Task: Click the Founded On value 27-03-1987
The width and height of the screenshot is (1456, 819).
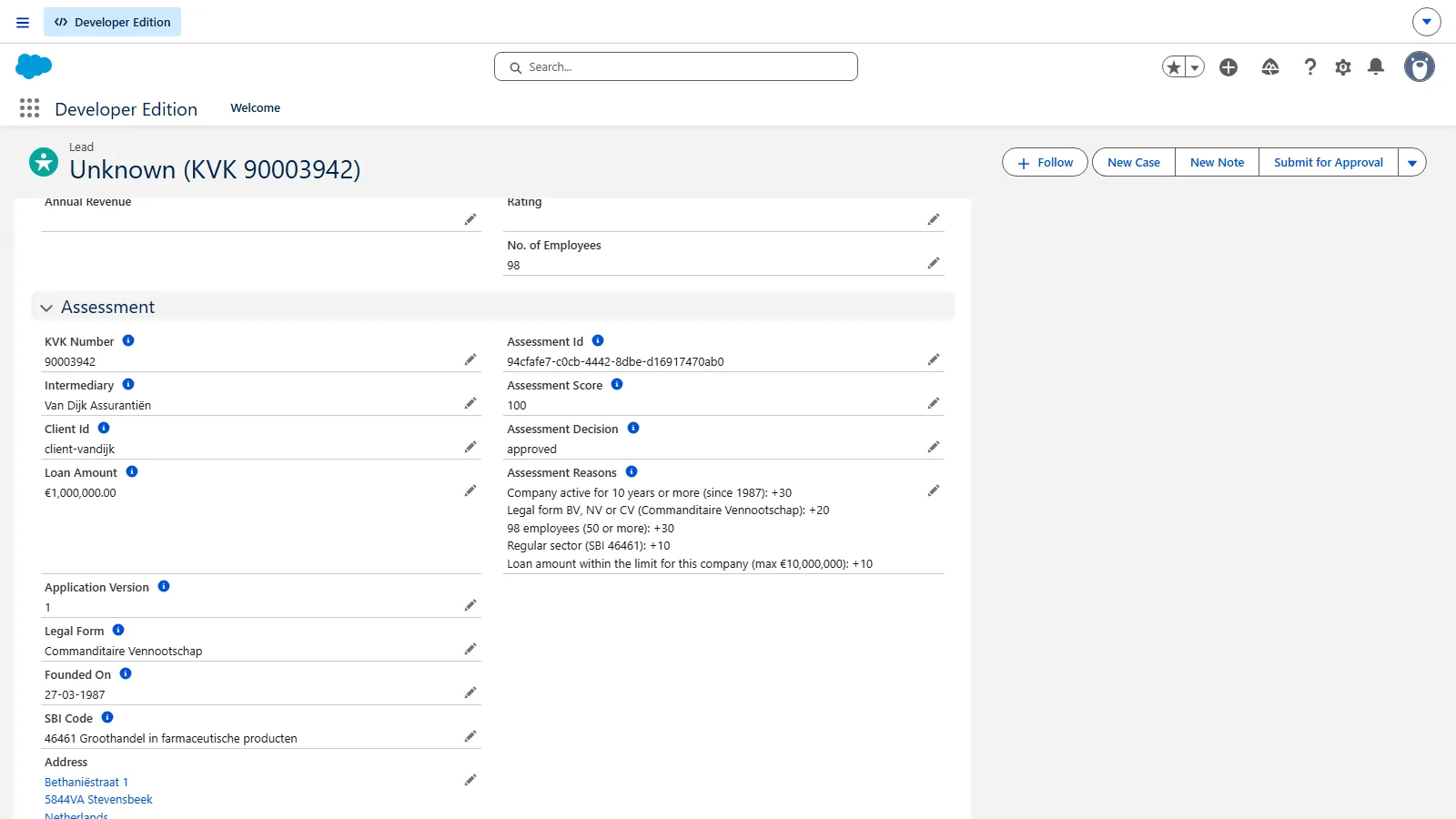Action: [x=75, y=695]
